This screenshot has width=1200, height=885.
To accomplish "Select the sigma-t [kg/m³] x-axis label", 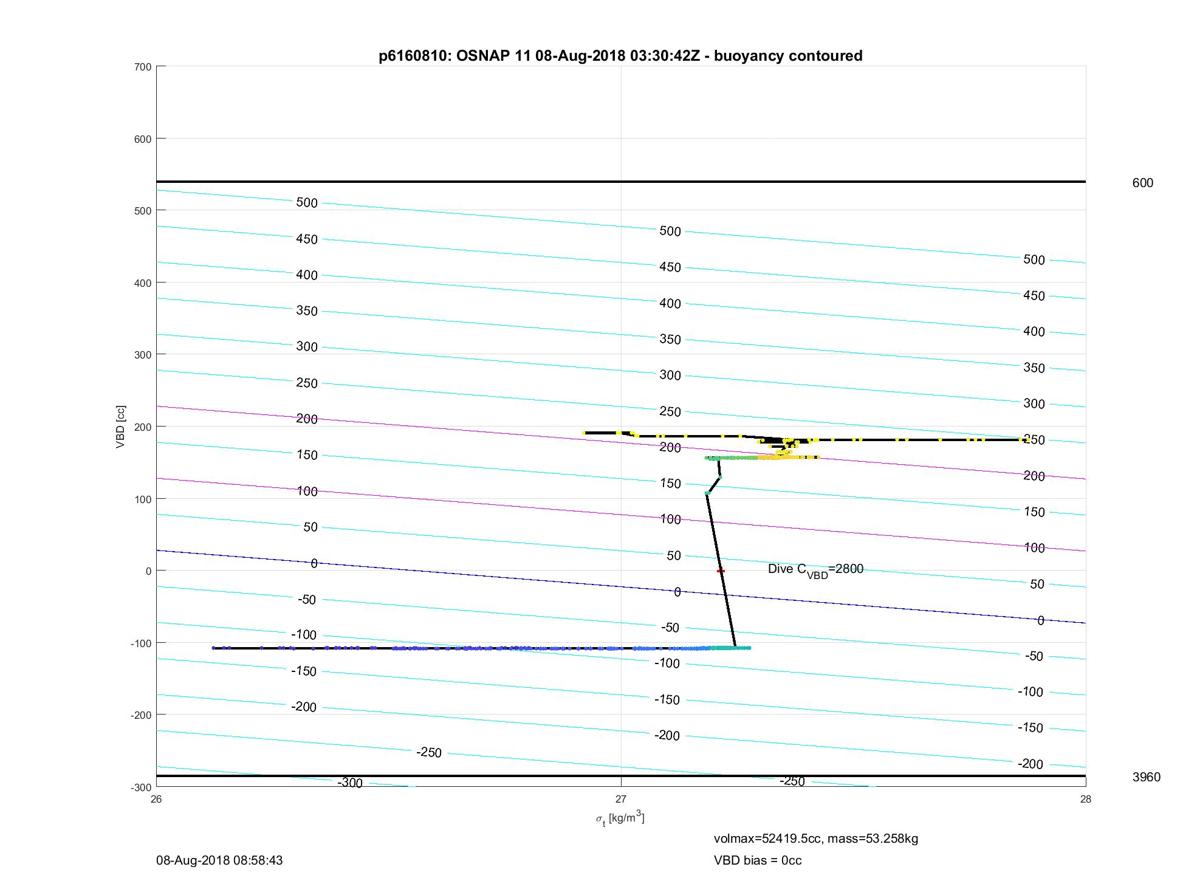I will click(x=620, y=818).
